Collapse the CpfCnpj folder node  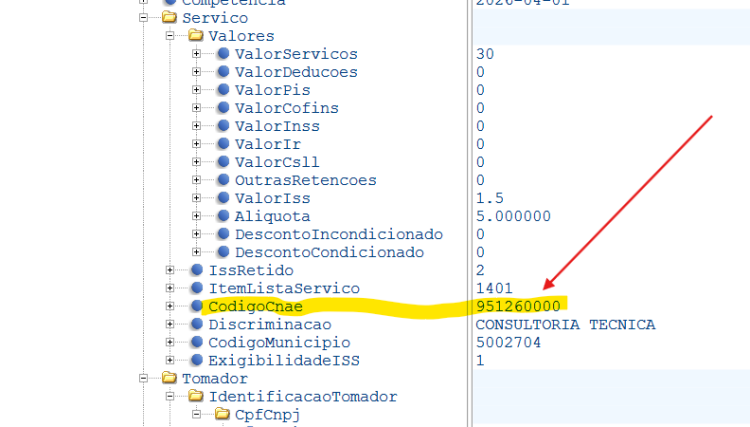click(196, 414)
